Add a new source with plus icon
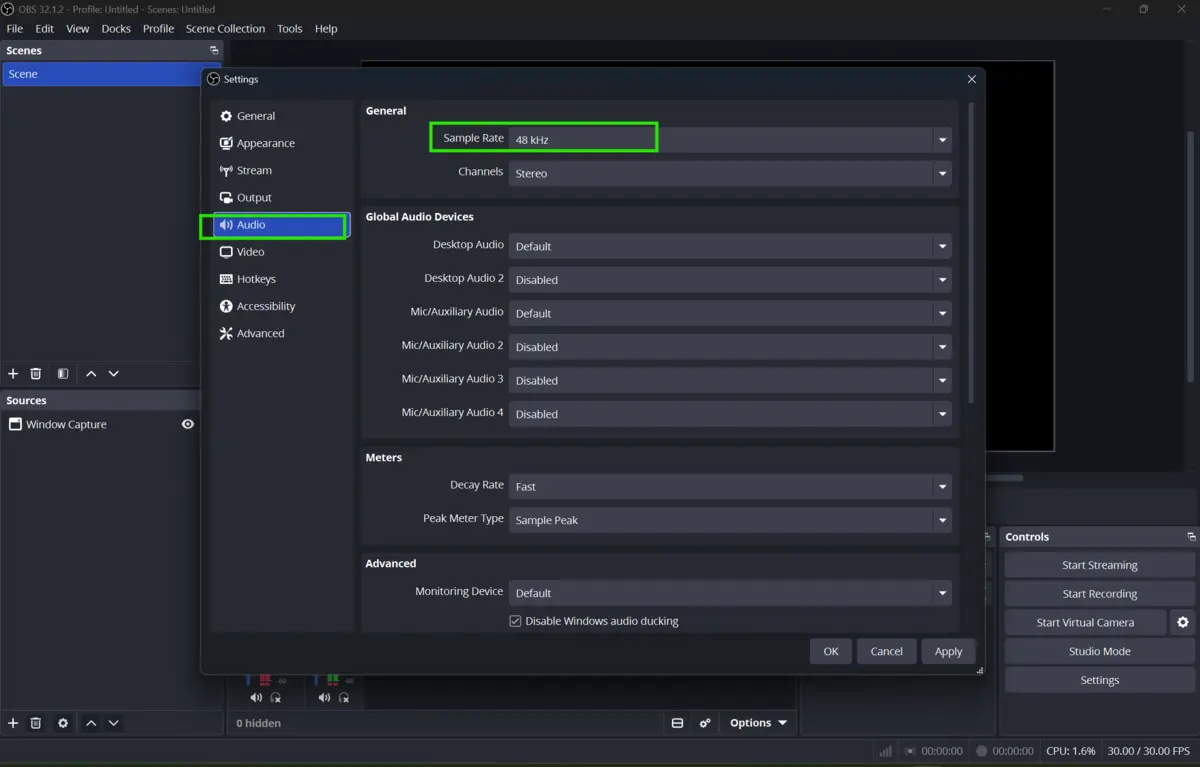The width and height of the screenshot is (1200, 767). [13, 723]
